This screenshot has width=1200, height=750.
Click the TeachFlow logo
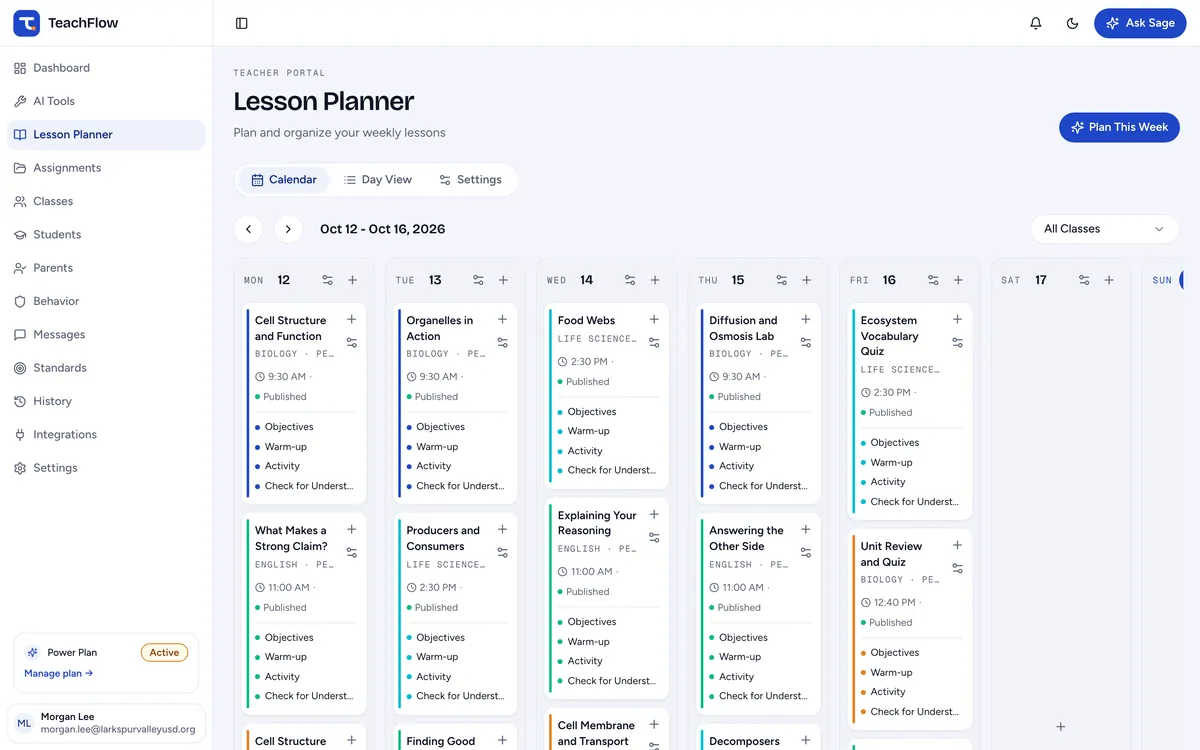pos(66,23)
